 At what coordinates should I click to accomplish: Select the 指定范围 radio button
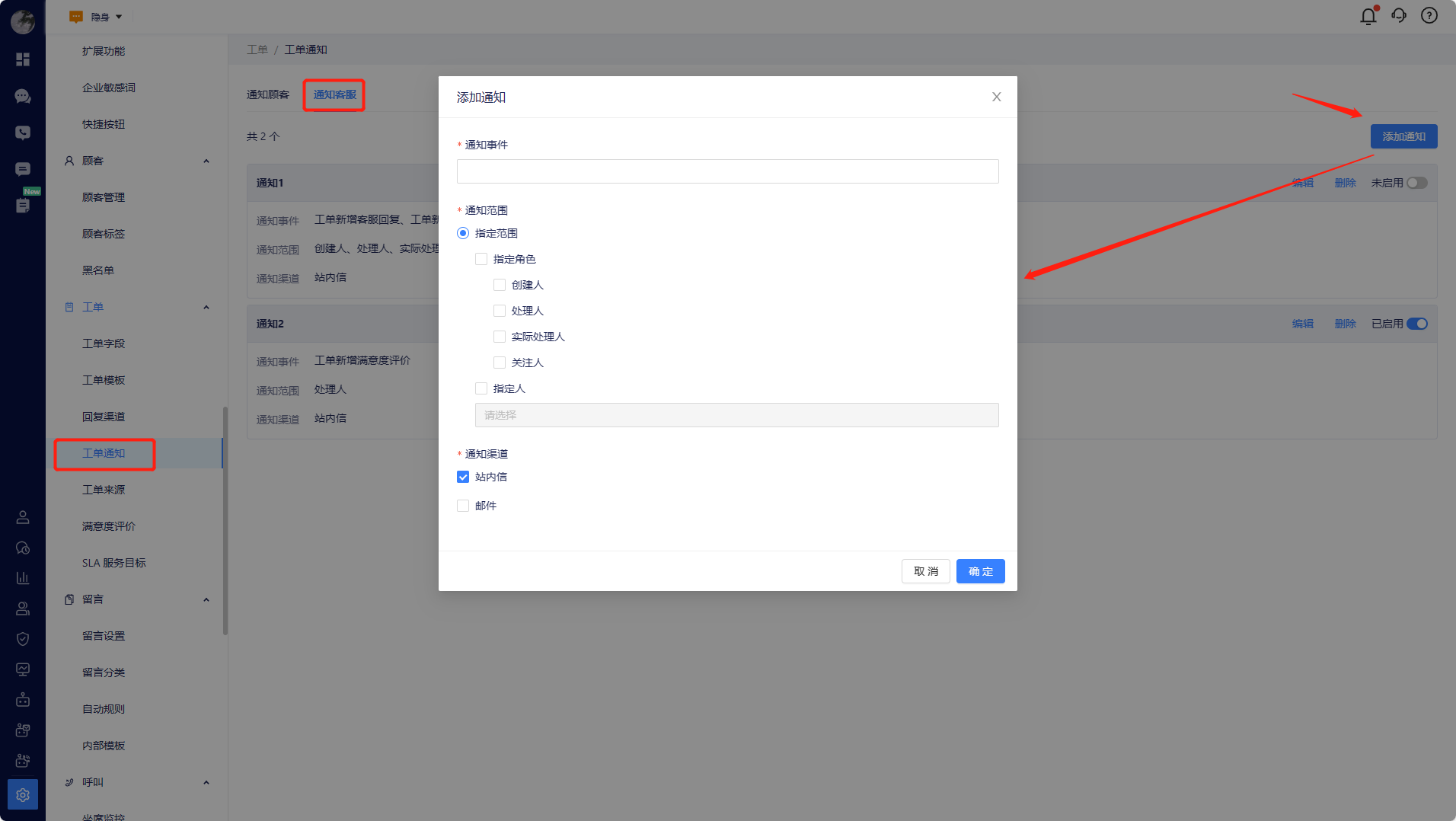click(463, 233)
